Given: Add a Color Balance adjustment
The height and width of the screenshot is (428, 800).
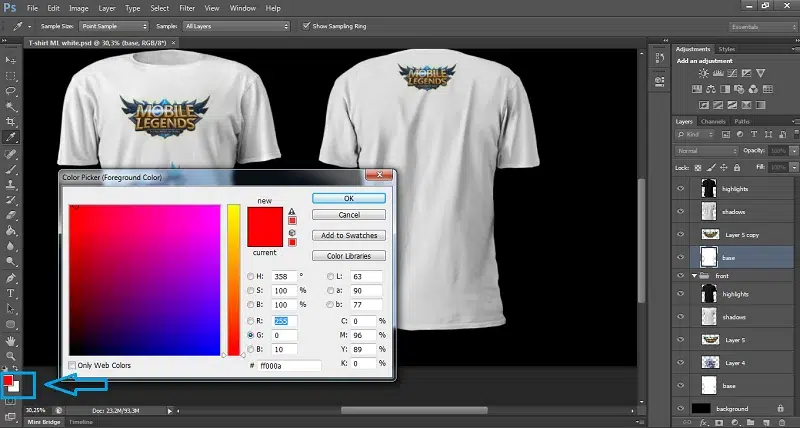Looking at the screenshot, I should pyautogui.click(x=711, y=90).
